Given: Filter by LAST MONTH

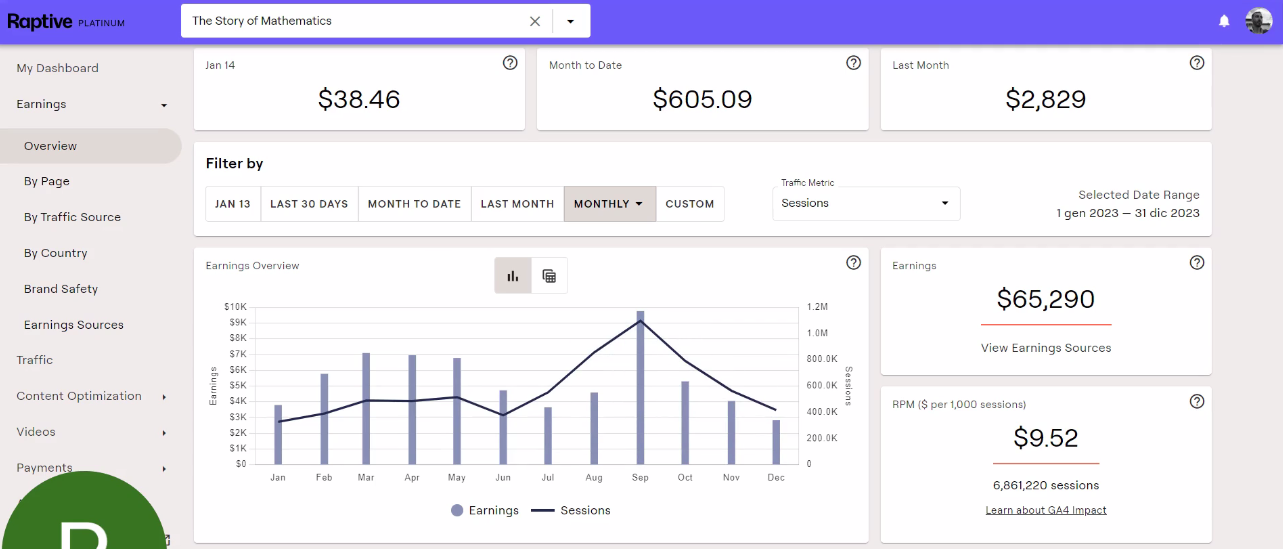Looking at the screenshot, I should pyautogui.click(x=517, y=204).
